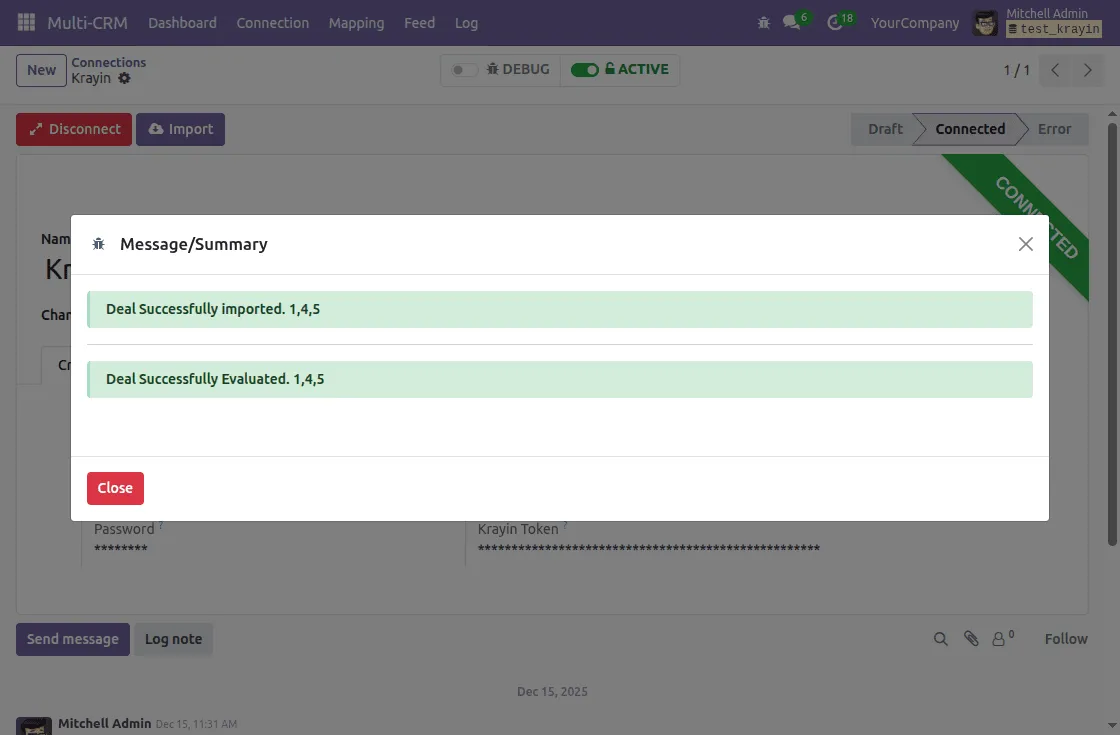
Task: Open the Feed menu
Action: [x=419, y=23]
